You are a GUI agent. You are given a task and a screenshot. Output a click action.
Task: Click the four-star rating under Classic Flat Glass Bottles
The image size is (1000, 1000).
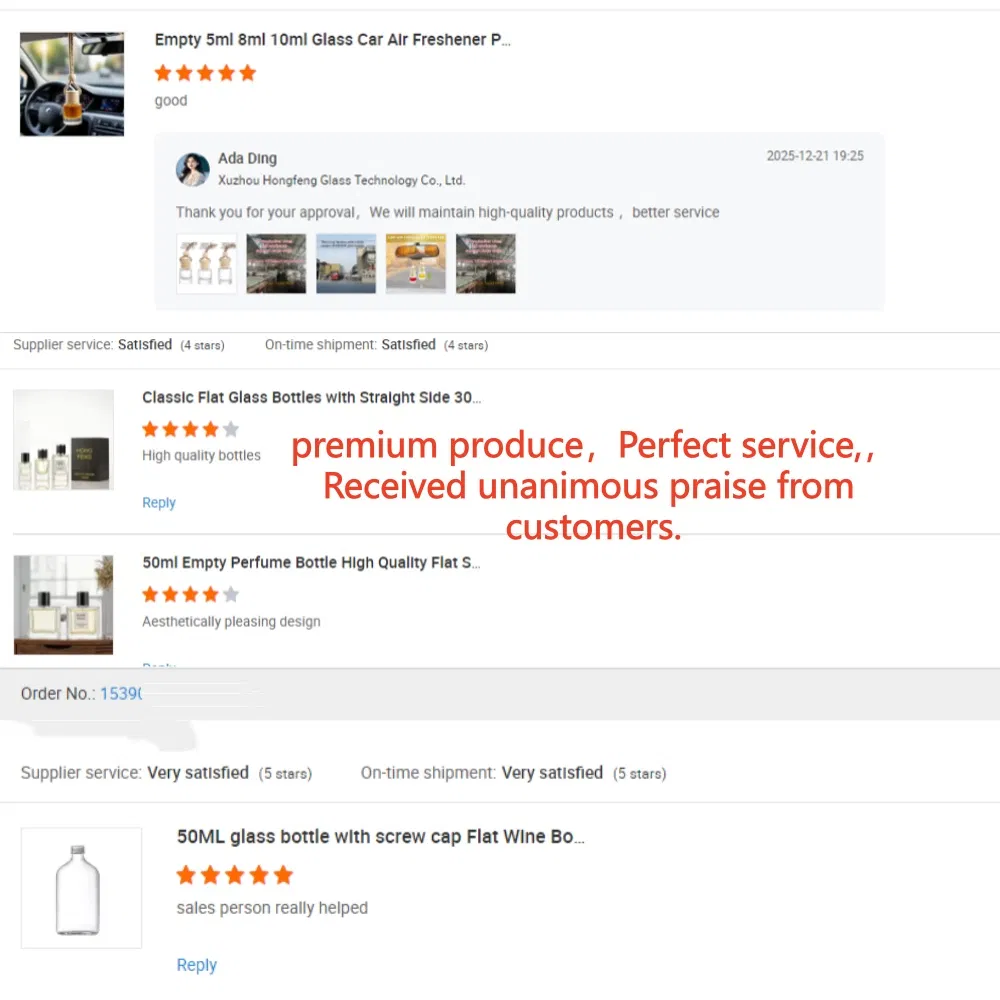[190, 430]
